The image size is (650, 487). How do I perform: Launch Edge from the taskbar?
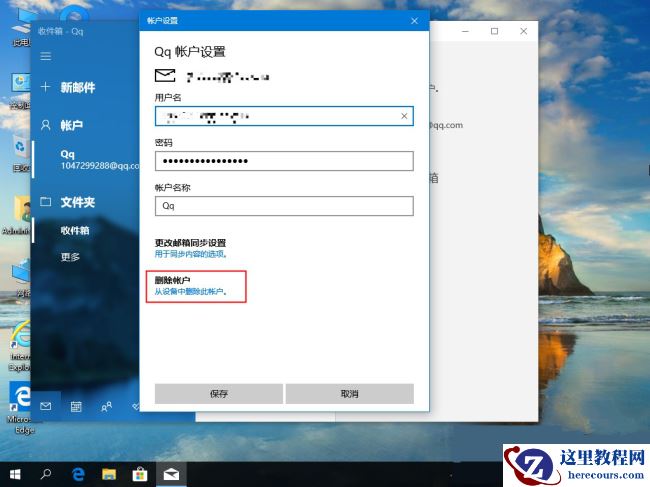(78, 474)
